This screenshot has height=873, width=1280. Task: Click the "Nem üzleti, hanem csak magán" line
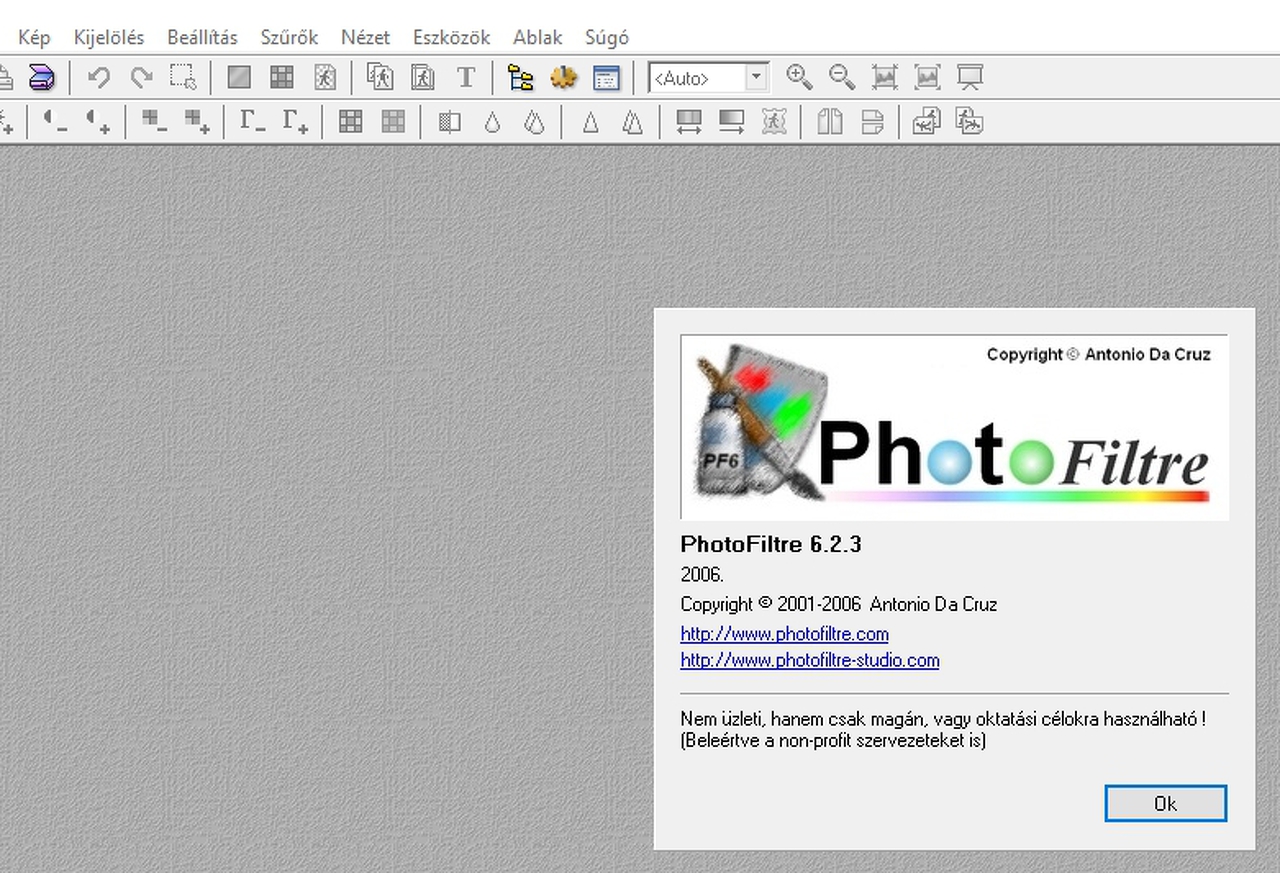coord(943,719)
